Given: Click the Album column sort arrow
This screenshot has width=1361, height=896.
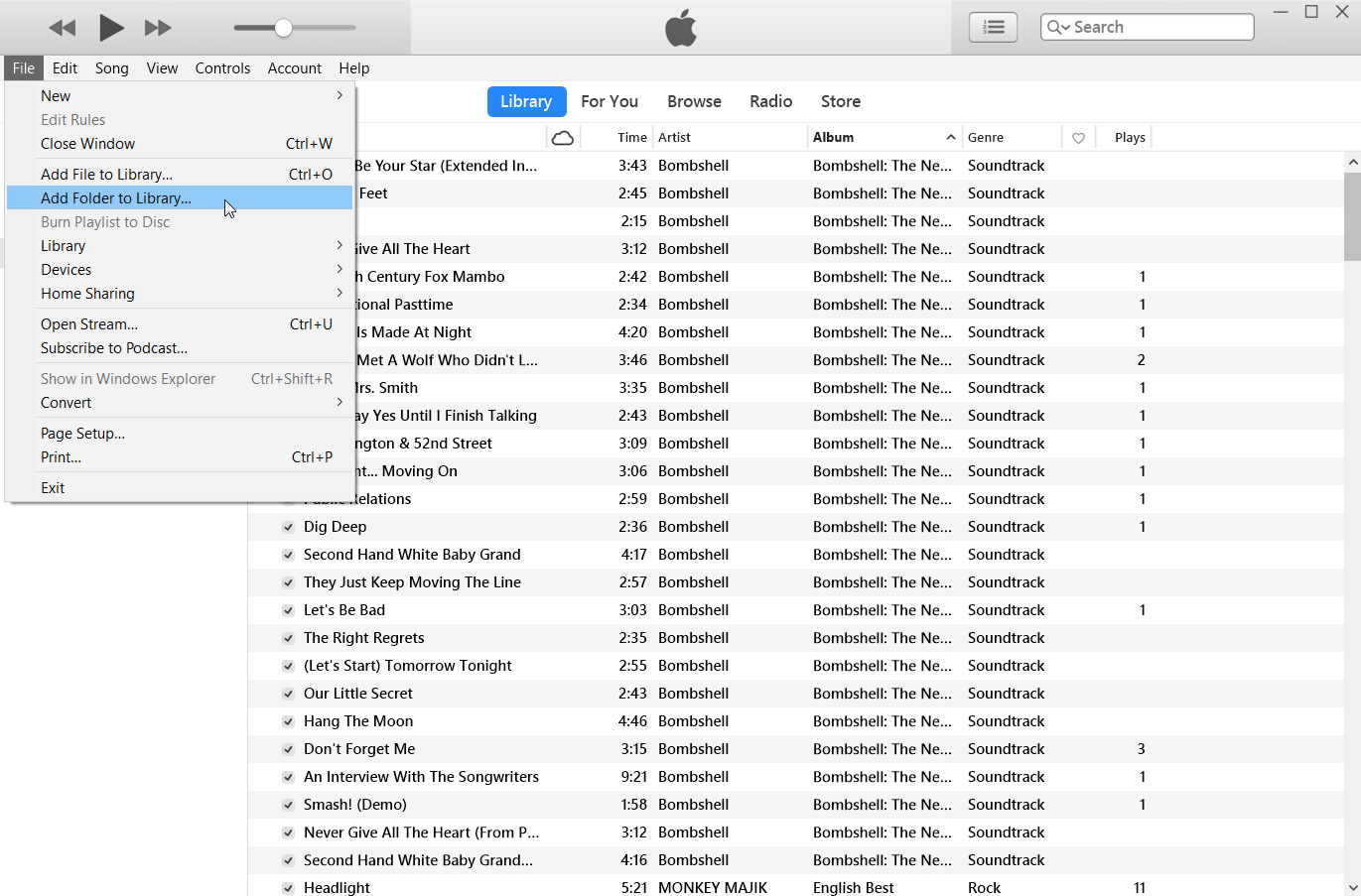Looking at the screenshot, I should point(951,138).
